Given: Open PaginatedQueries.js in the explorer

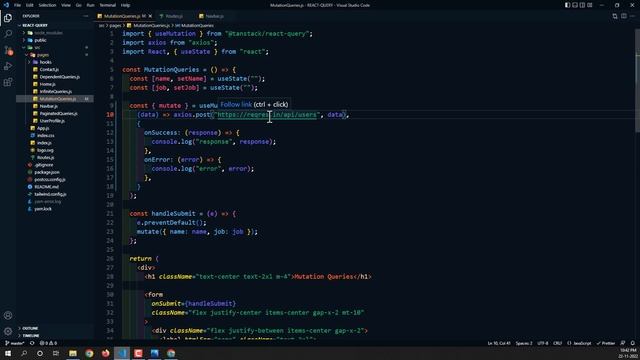Looking at the screenshot, I should (55, 113).
